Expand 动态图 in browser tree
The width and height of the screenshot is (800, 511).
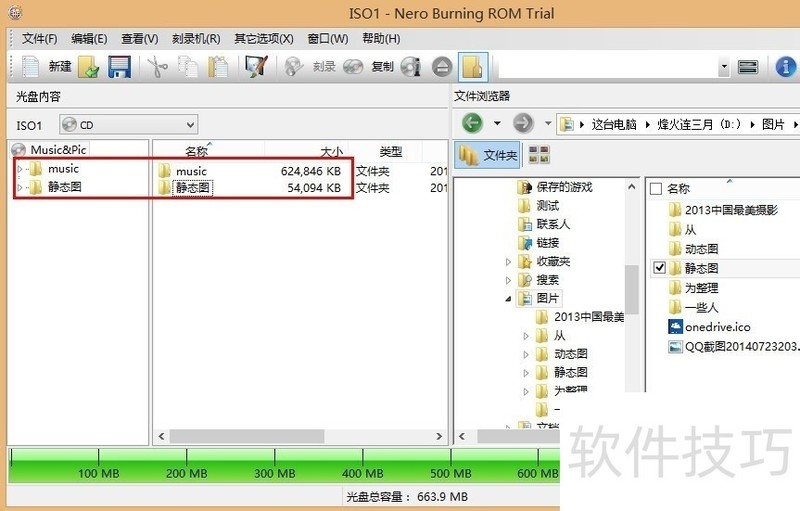point(526,354)
